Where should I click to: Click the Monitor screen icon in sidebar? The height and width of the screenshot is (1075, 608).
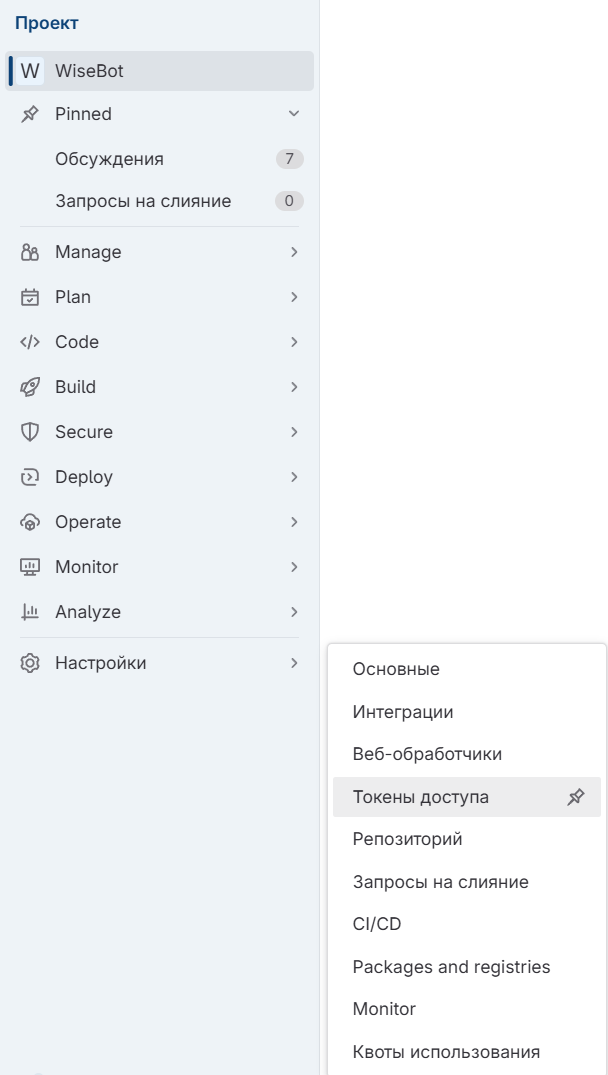pyautogui.click(x=29, y=567)
